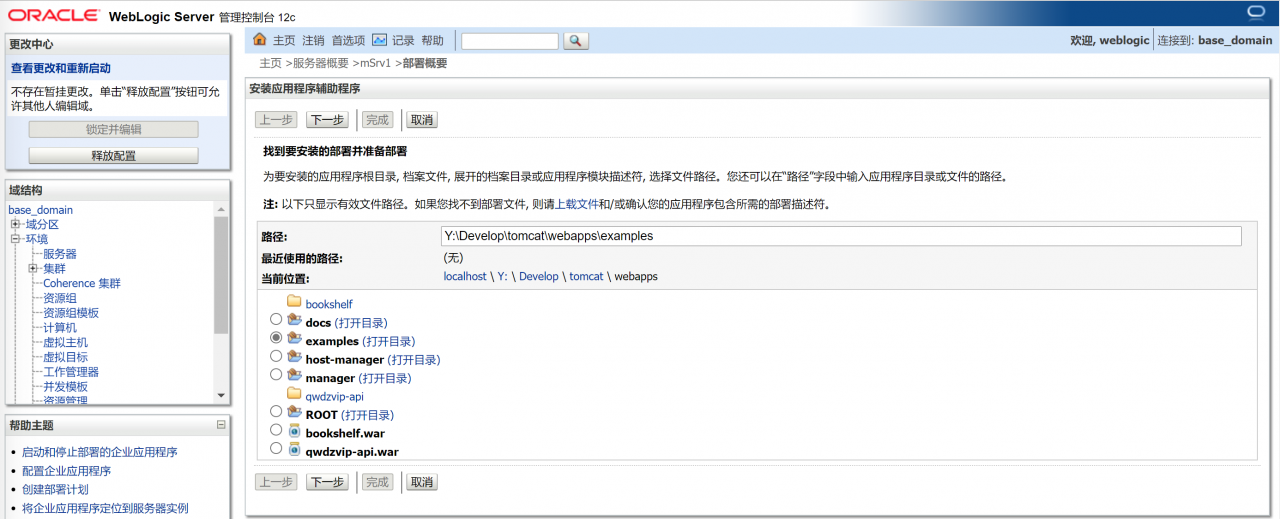Viewport: 1280px width, 519px height.
Task: Click 主页 in the breadcrumb
Action: (270, 63)
